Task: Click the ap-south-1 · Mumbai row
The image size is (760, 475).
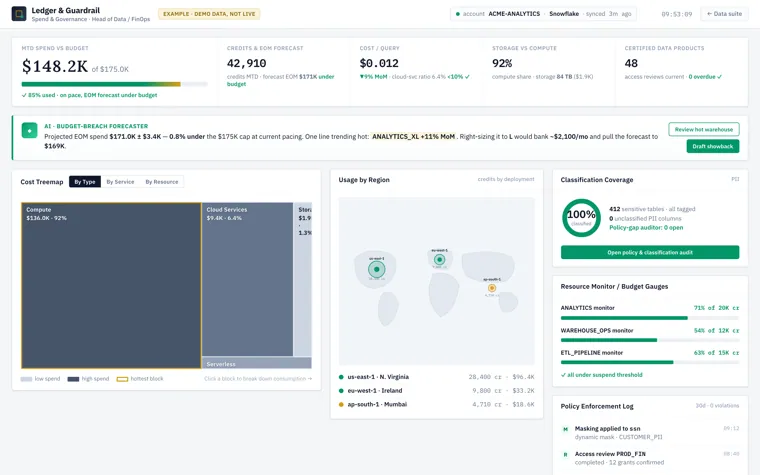Action: (x=436, y=404)
